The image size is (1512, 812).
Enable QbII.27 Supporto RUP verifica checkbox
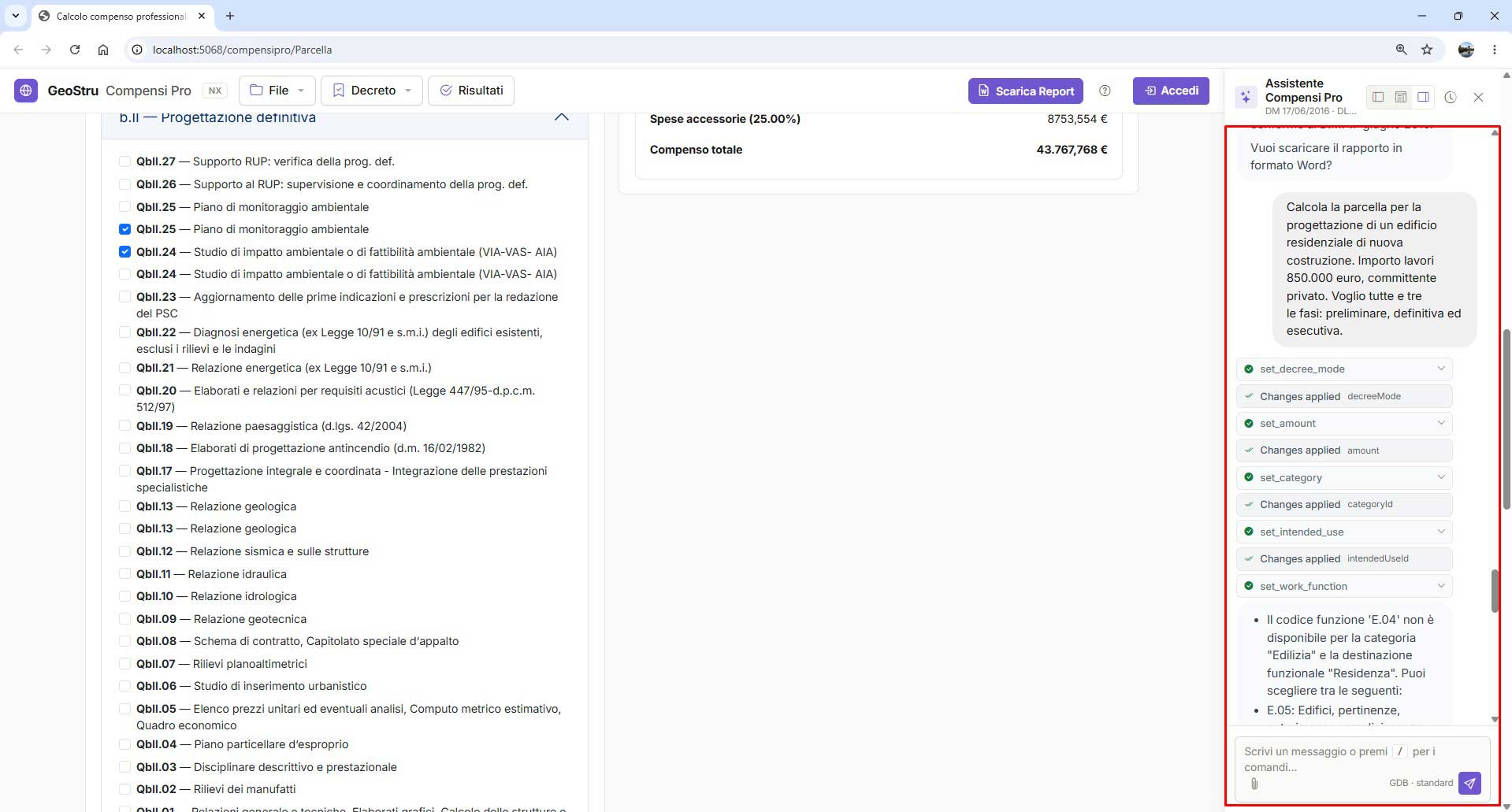pos(124,161)
